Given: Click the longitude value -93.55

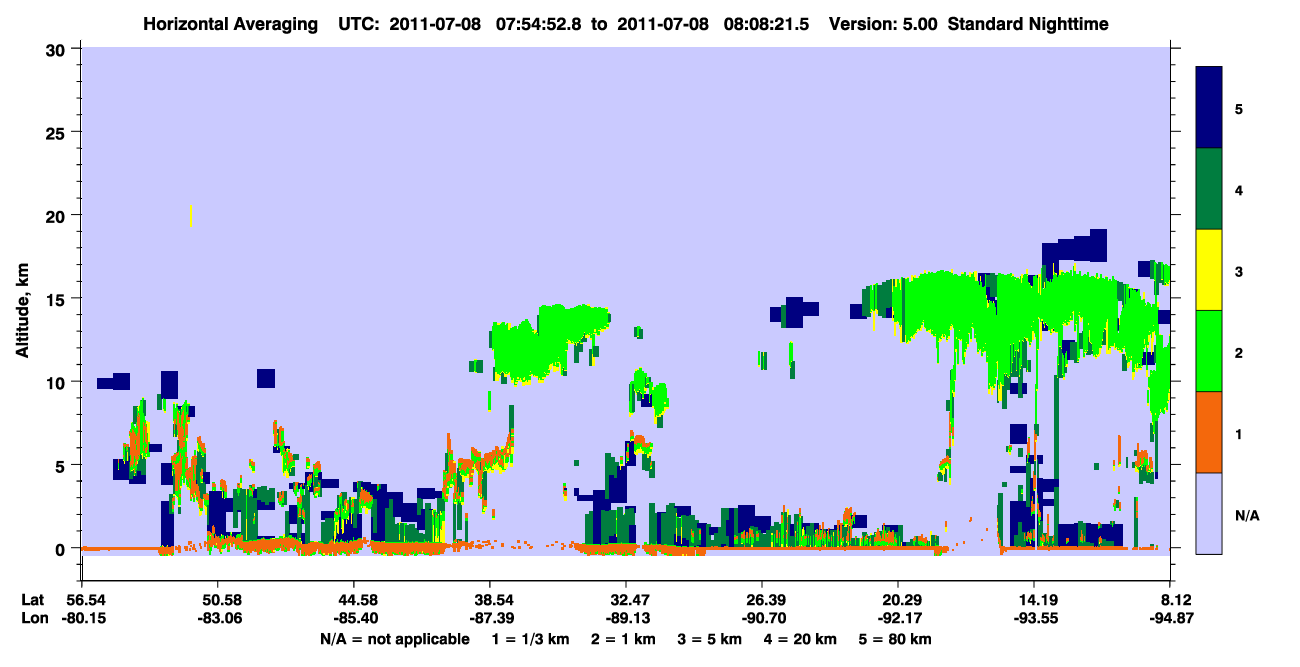Looking at the screenshot, I should [1034, 617].
